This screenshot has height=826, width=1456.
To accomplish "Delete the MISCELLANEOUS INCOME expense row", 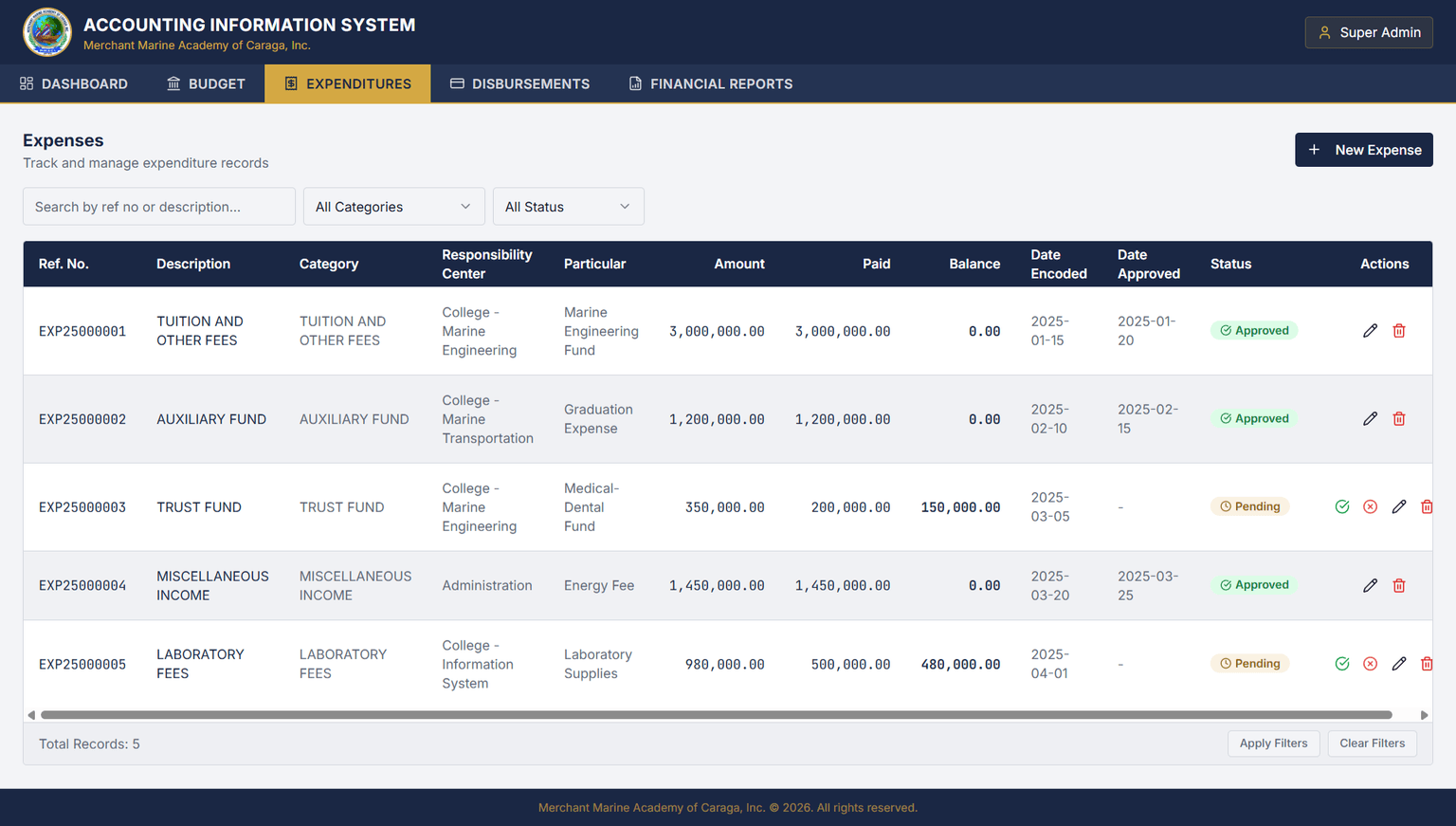I will pos(1399,586).
